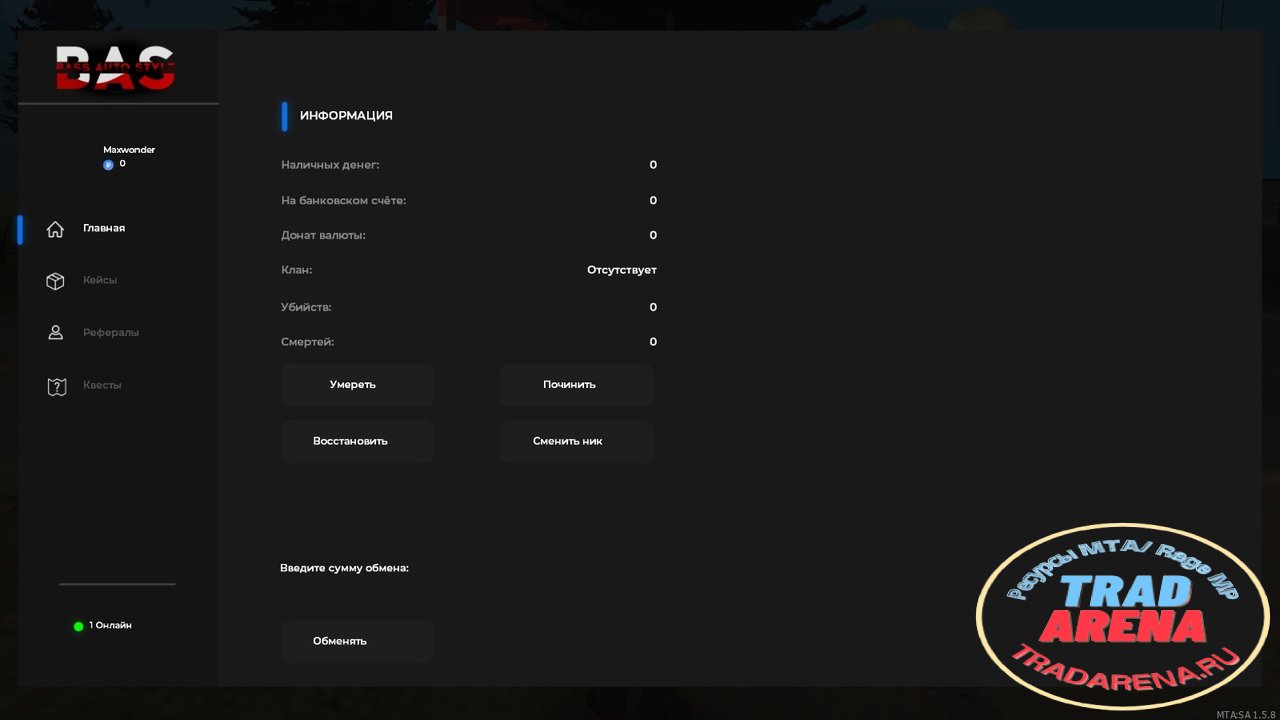Screen dimensions: 1280x720
Task: Click the home icon beside Главная
Action: pyautogui.click(x=56, y=229)
